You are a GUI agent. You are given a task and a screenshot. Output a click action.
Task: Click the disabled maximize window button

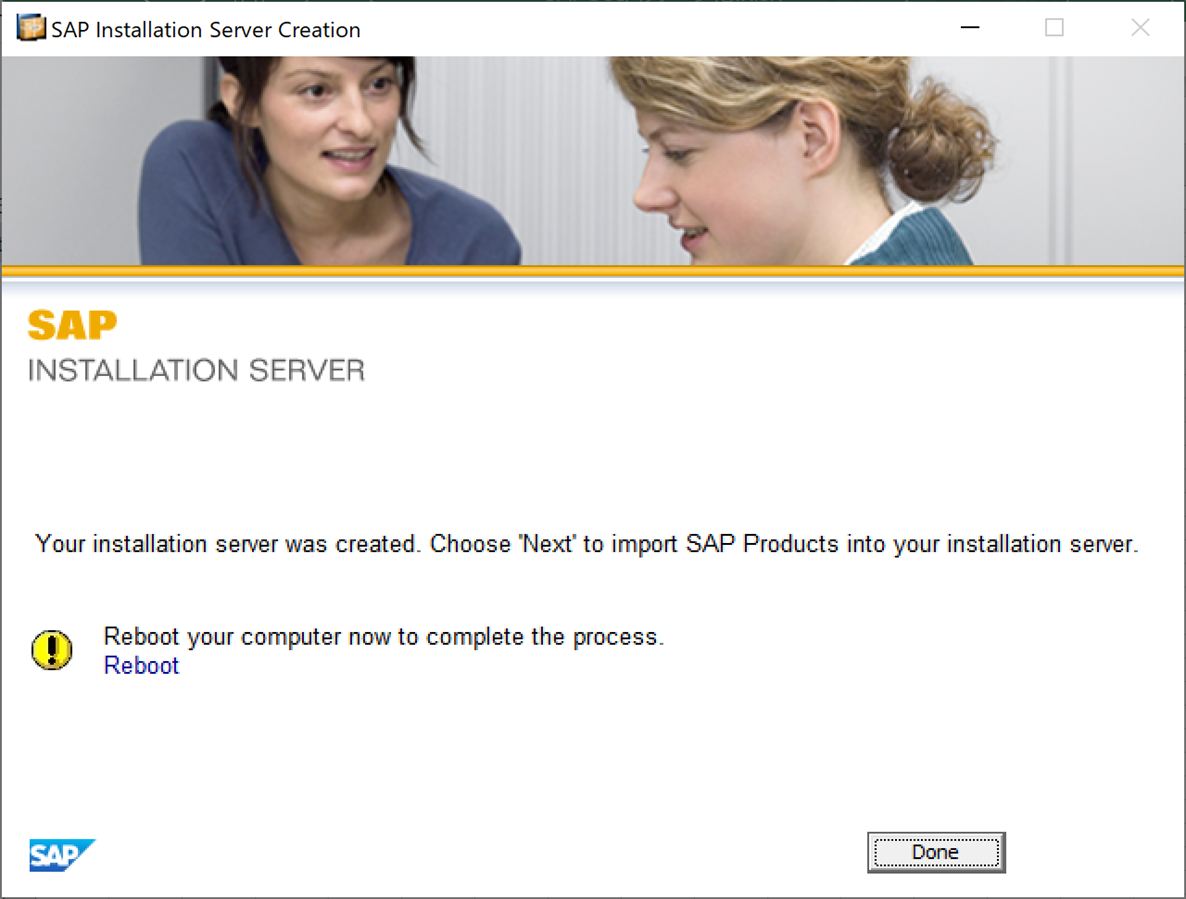coord(1054,28)
